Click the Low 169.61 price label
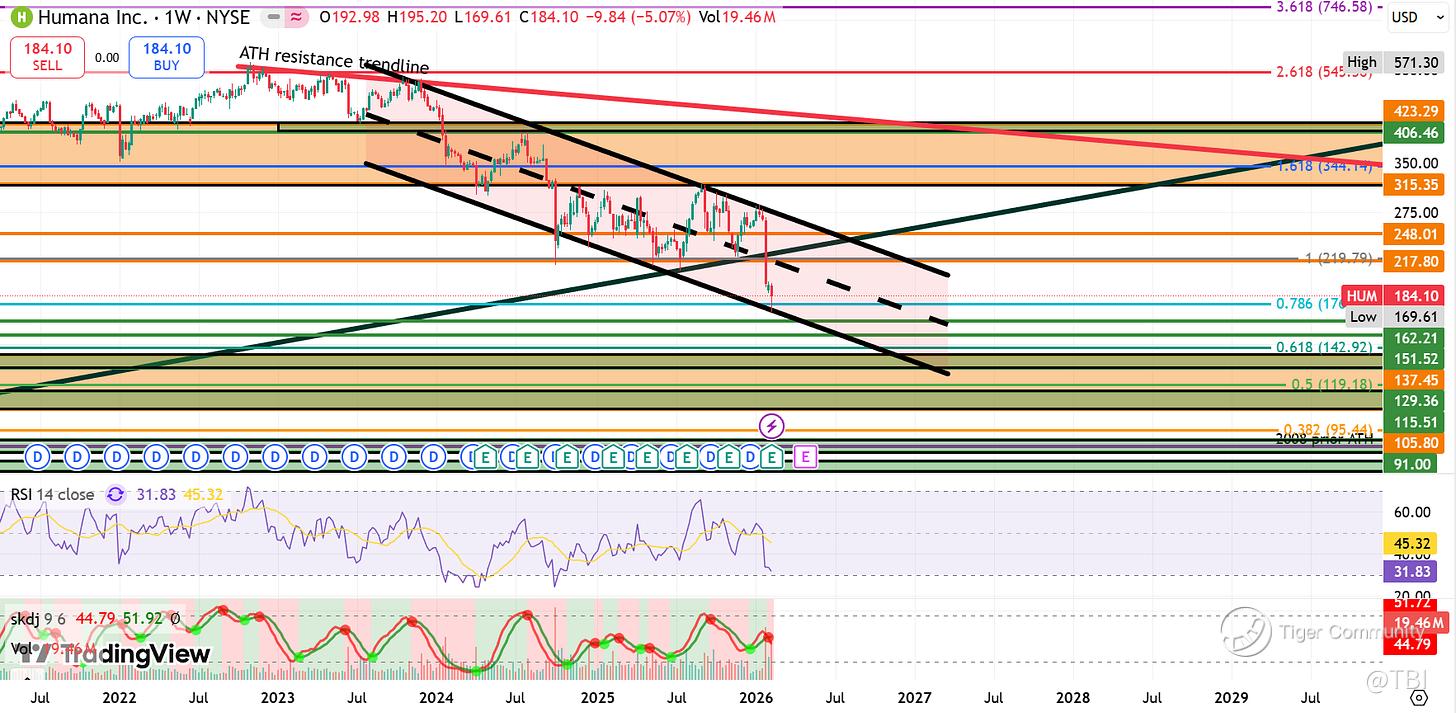This screenshot has height=713, width=1456. pos(1396,317)
